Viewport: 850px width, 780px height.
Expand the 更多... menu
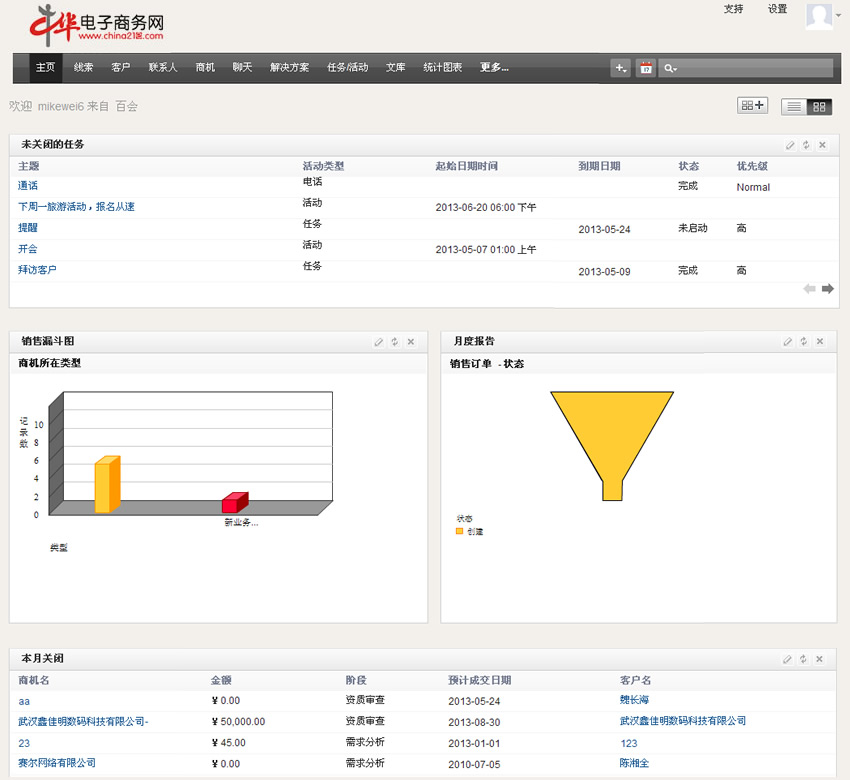tap(494, 68)
